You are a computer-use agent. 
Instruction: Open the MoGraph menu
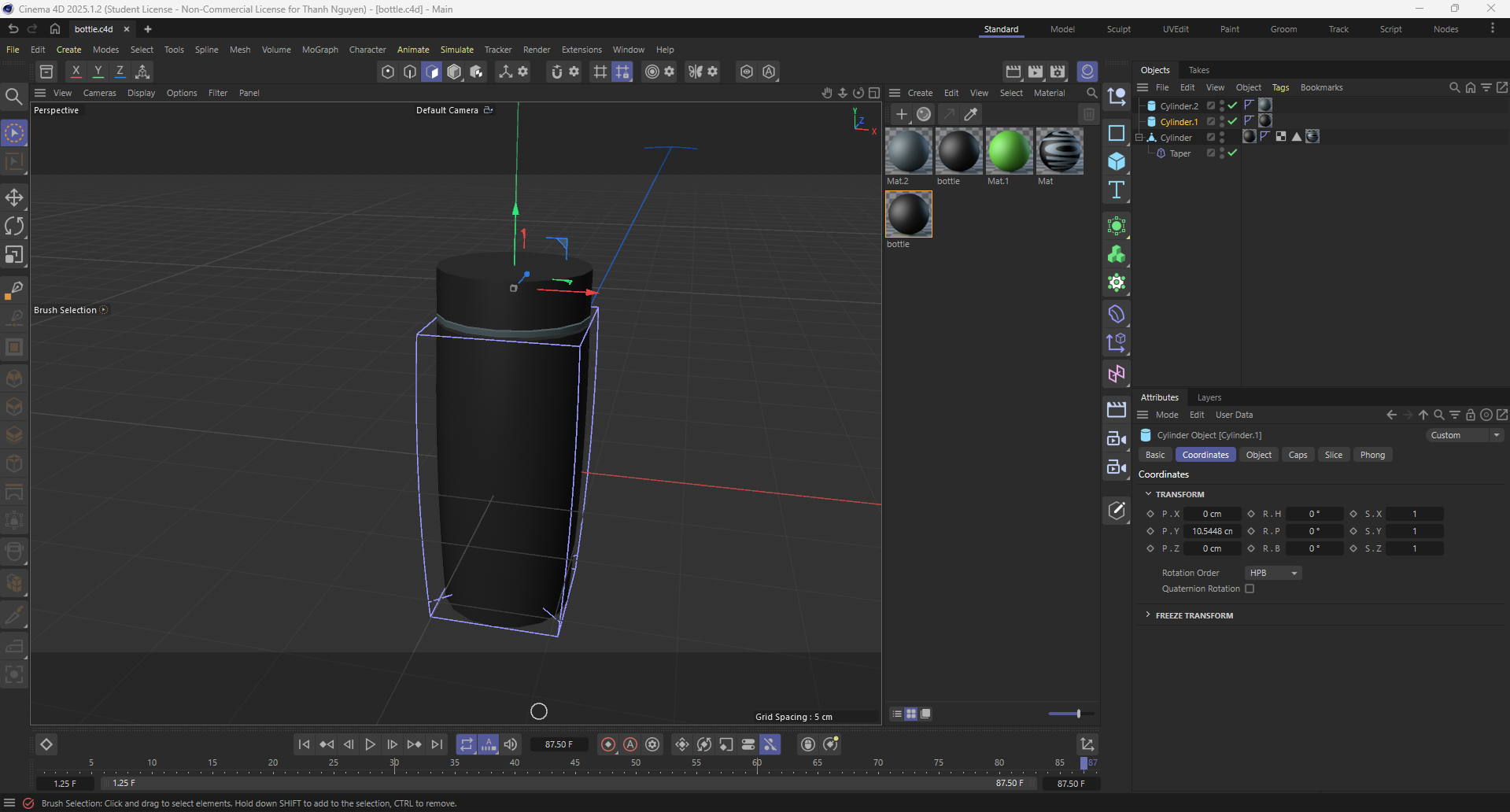pos(319,50)
